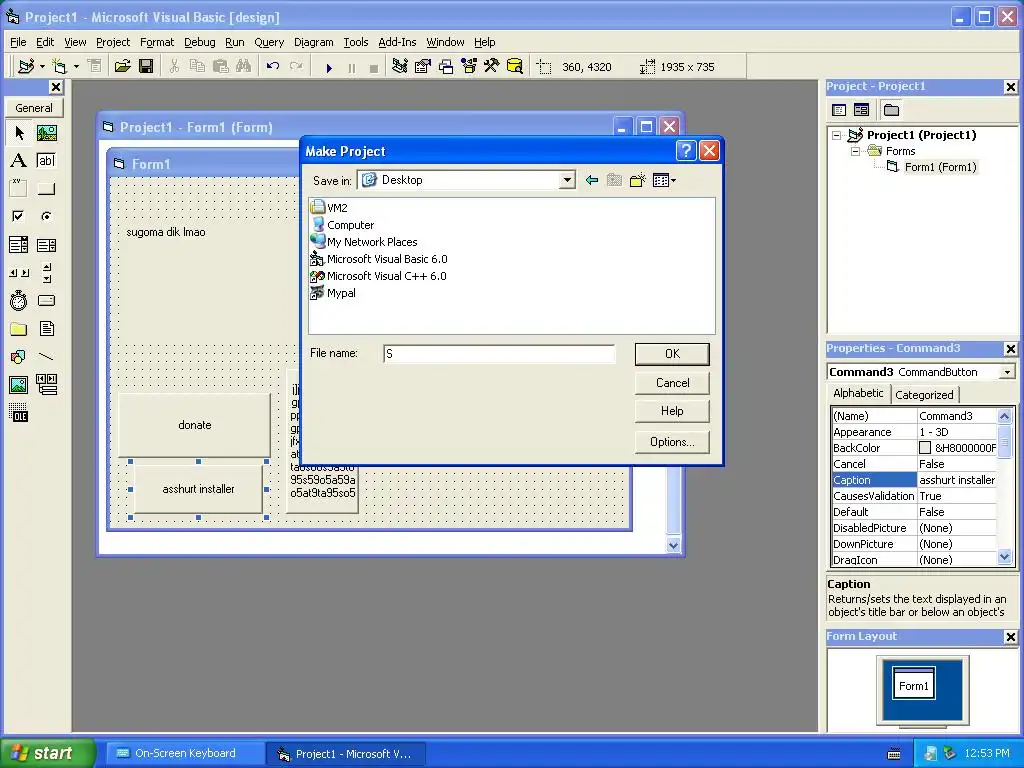The width and height of the screenshot is (1024, 768).
Task: Select the Data control tool
Action: coord(46,385)
